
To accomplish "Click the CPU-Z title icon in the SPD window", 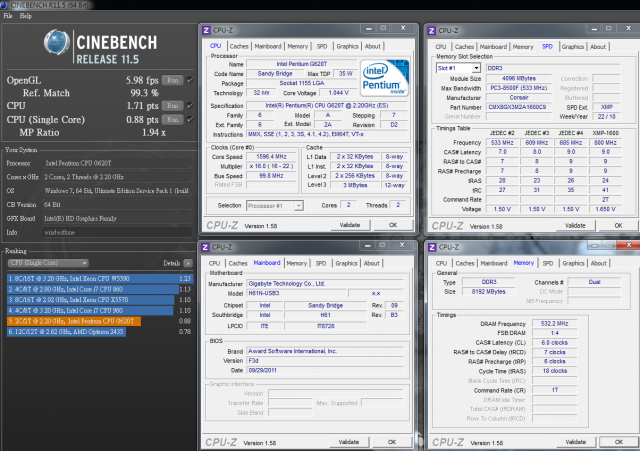I will 432,31.
